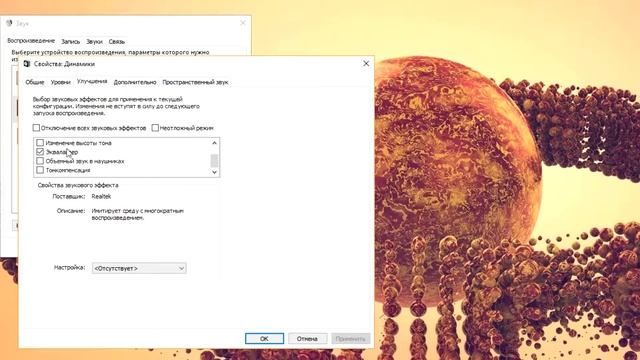Viewport: 640px width, 360px height.
Task: Open Запись tab in Звук window
Action: (70, 42)
